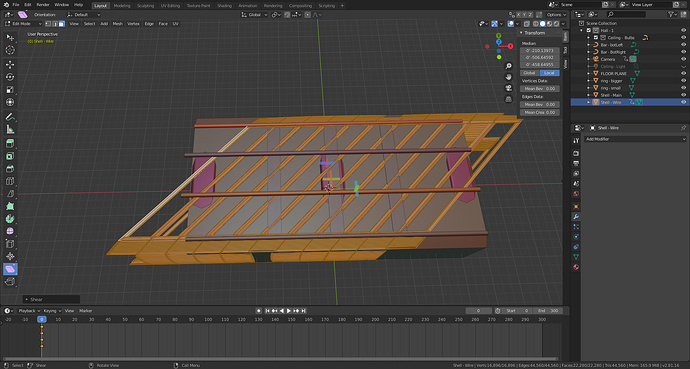Open the File menu
Viewport: 690px width, 369px height.
click(x=16, y=5)
